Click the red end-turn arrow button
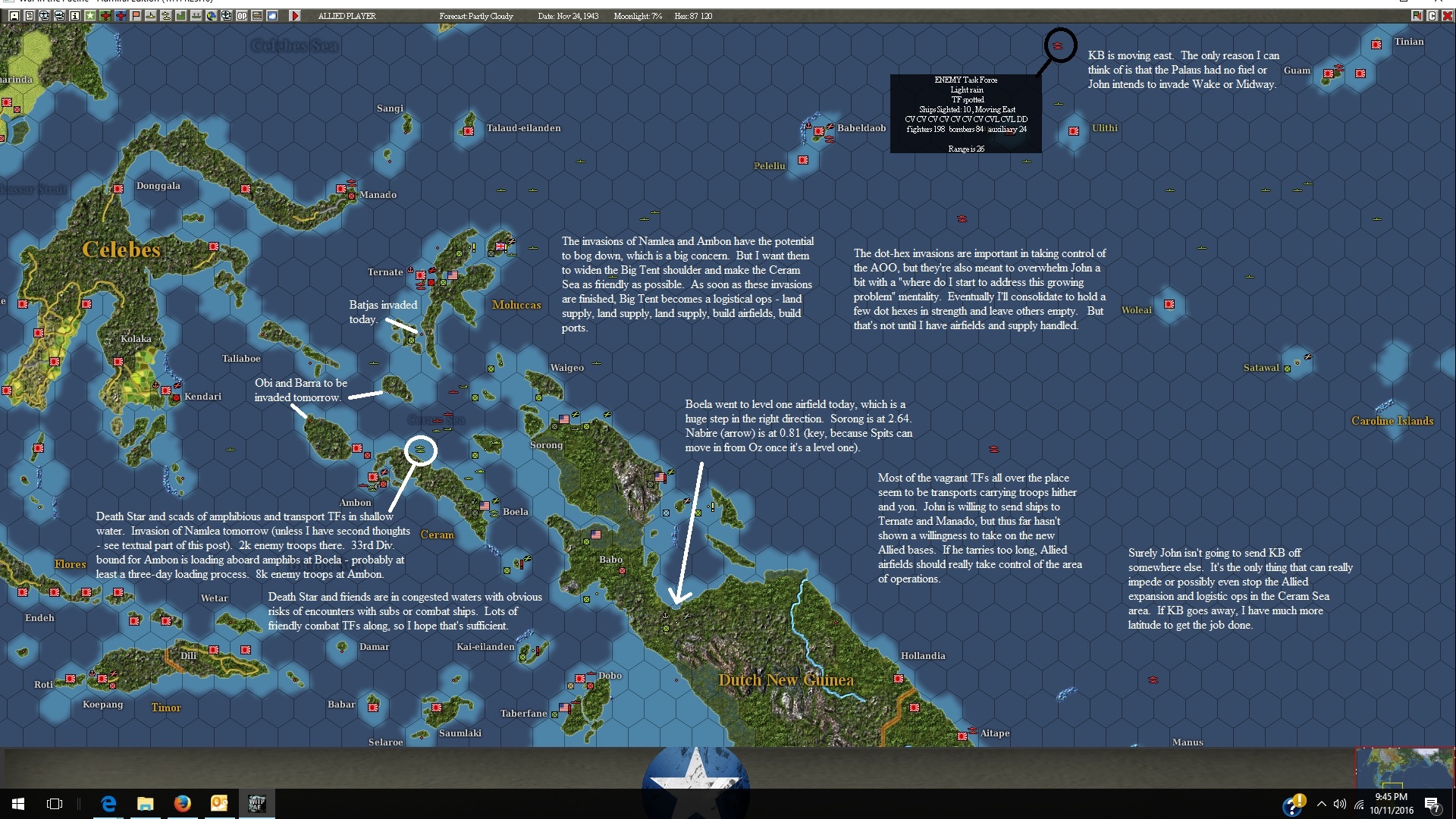 pos(295,15)
